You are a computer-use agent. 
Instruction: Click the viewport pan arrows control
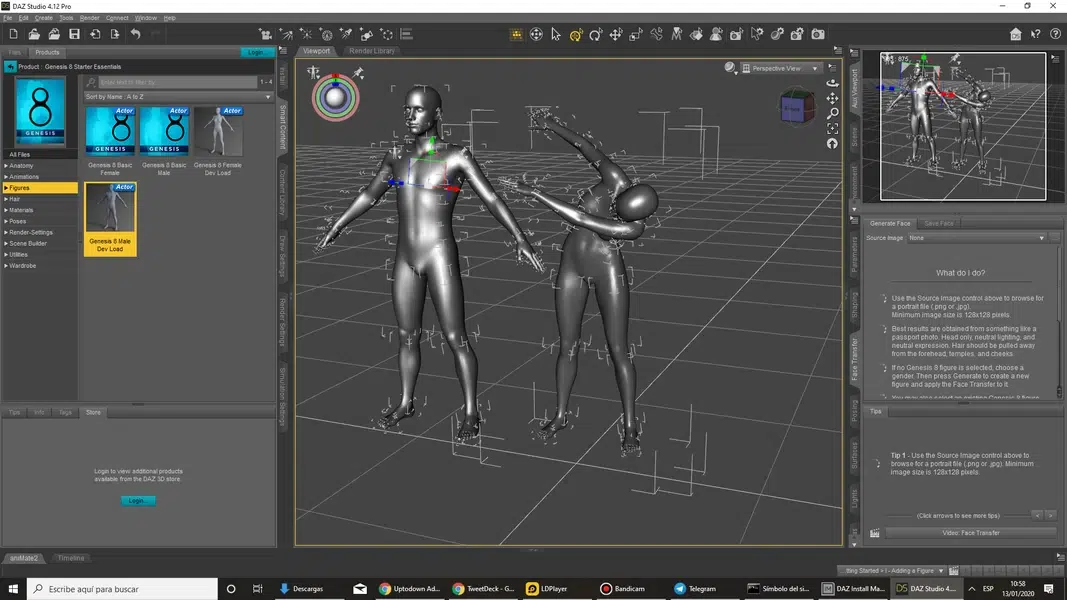tap(832, 99)
